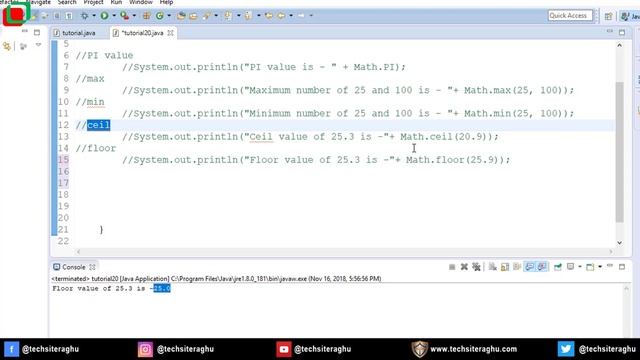
Task: Click the Forward navigation arrow icon
Action: click(301, 16)
